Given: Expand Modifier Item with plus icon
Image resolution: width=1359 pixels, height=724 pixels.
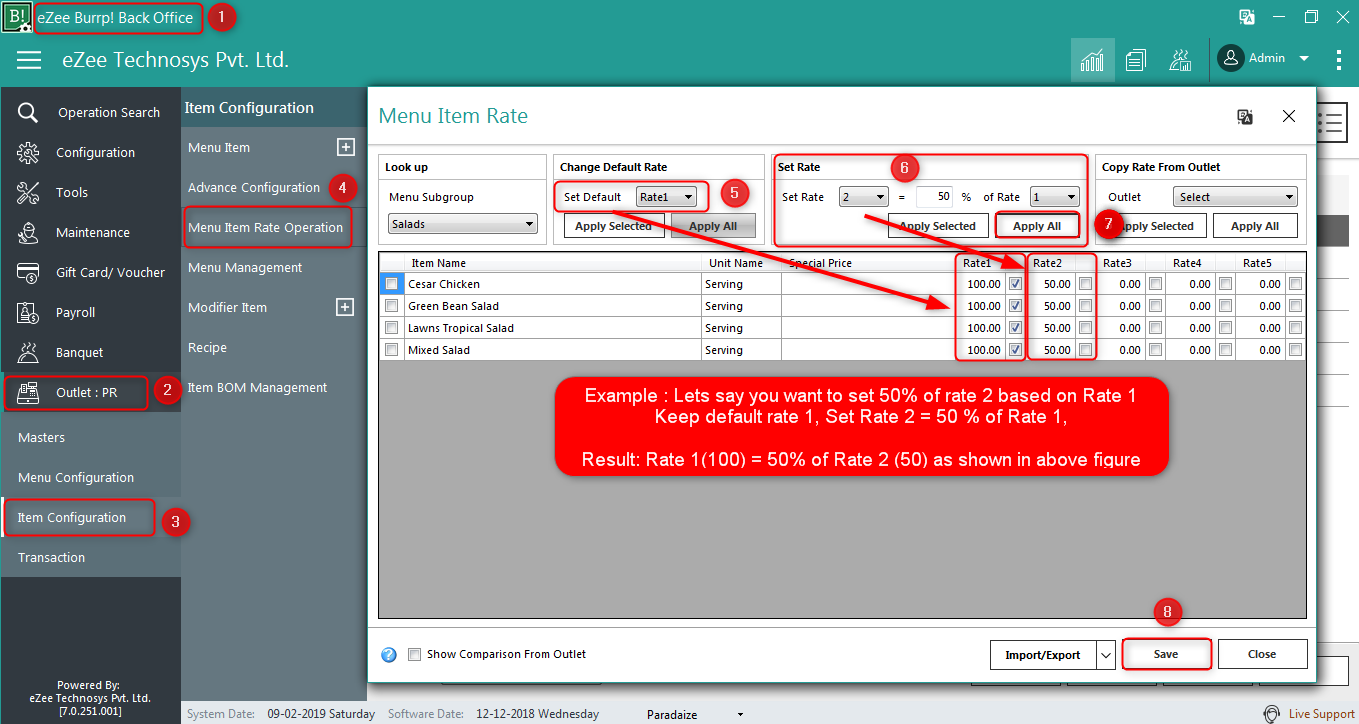Looking at the screenshot, I should coord(345,307).
